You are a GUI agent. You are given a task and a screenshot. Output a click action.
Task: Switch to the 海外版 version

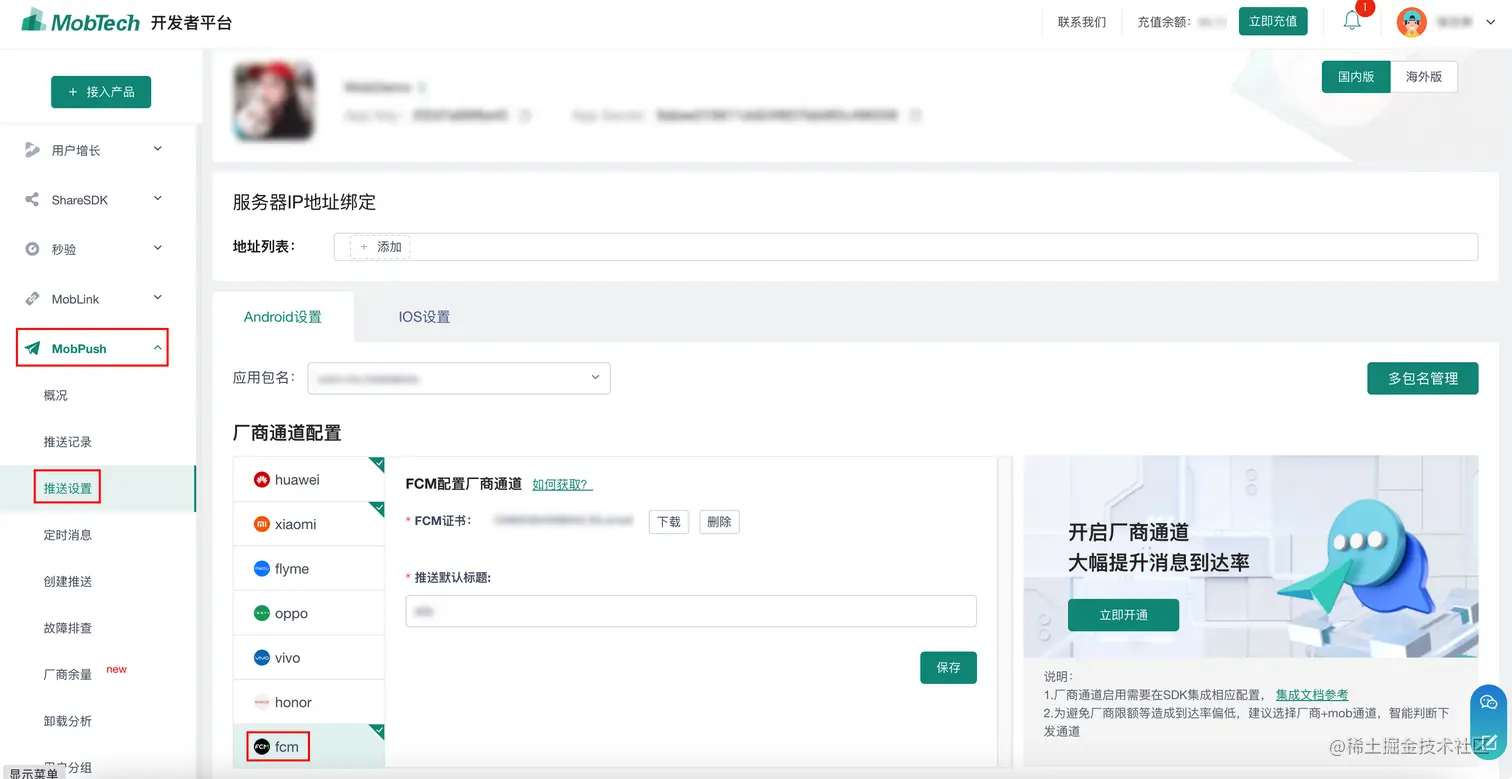(x=1424, y=76)
